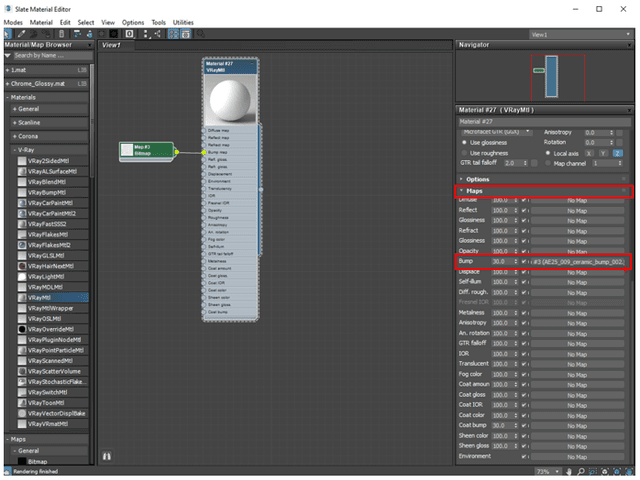640x480 pixels.
Task: Click No Map button for Coat bump
Action: (577, 426)
